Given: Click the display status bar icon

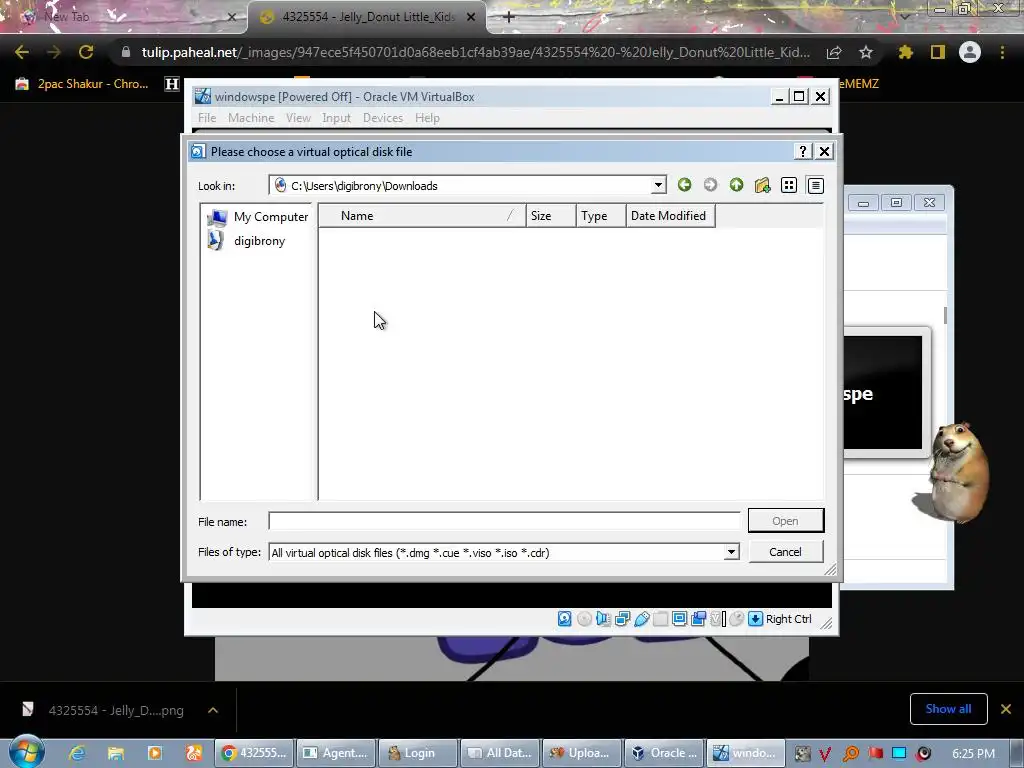Looking at the screenshot, I should [x=679, y=618].
